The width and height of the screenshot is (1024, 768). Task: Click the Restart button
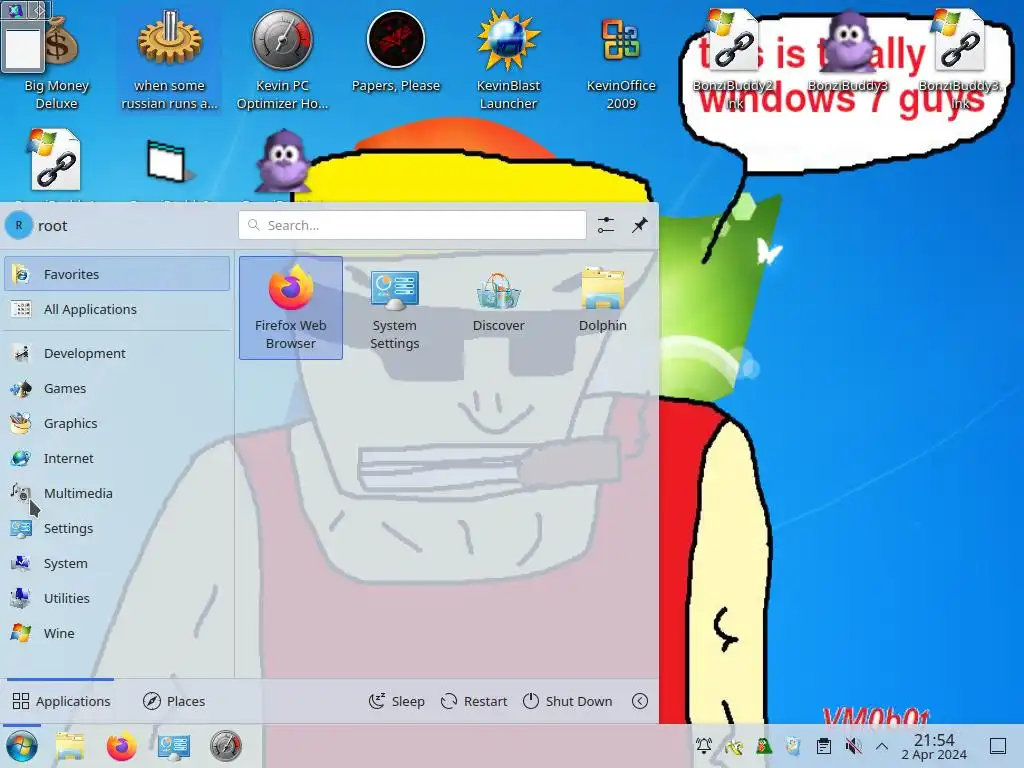(x=474, y=701)
